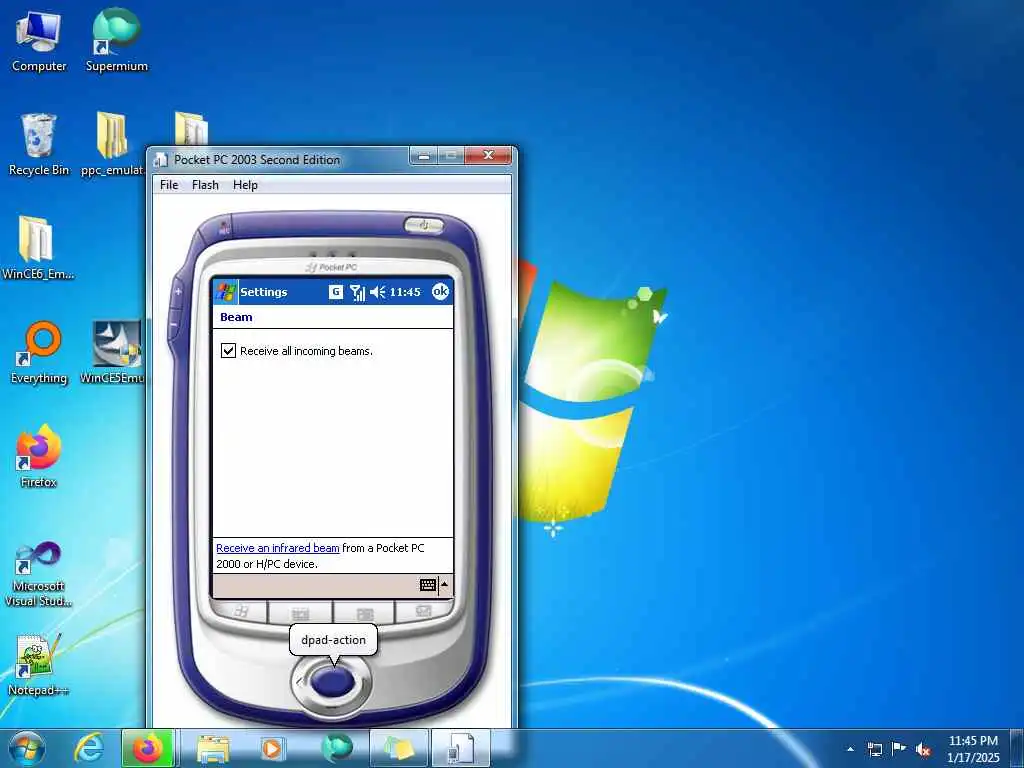Tap the round ok button in Settings
Screen dimensions: 1024x768
click(441, 291)
